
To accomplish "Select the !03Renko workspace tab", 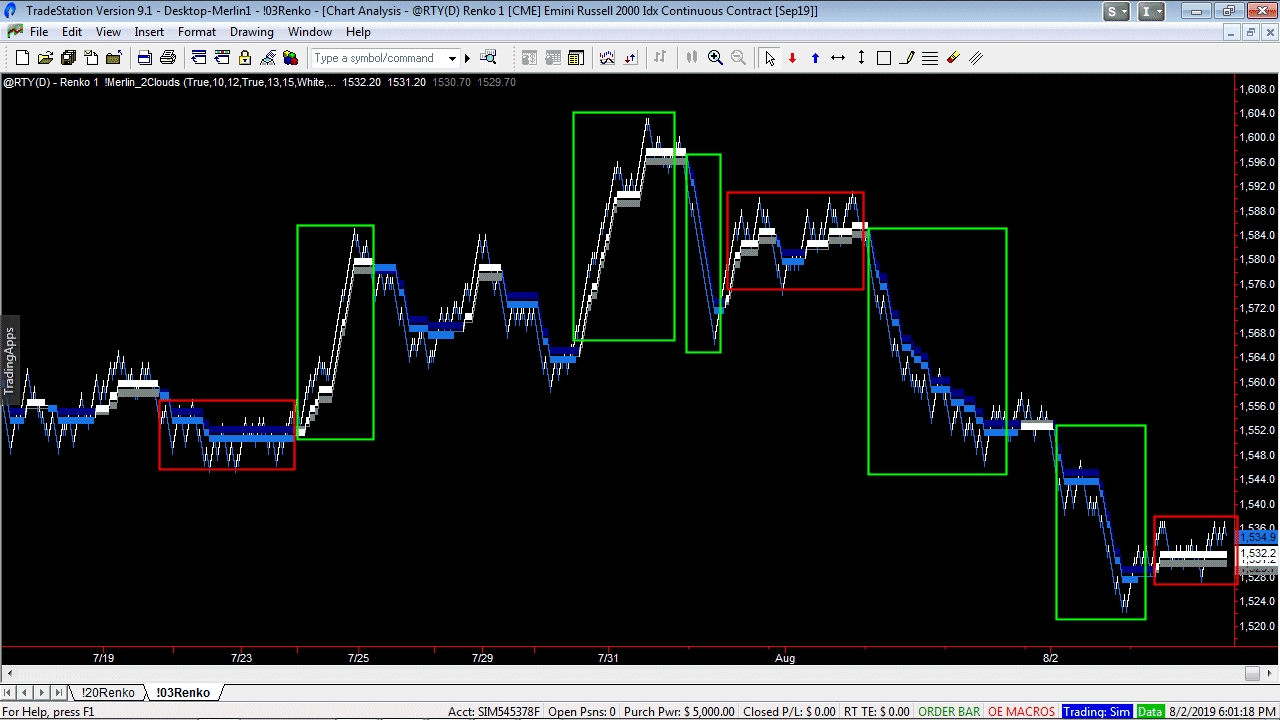I will (x=183, y=693).
